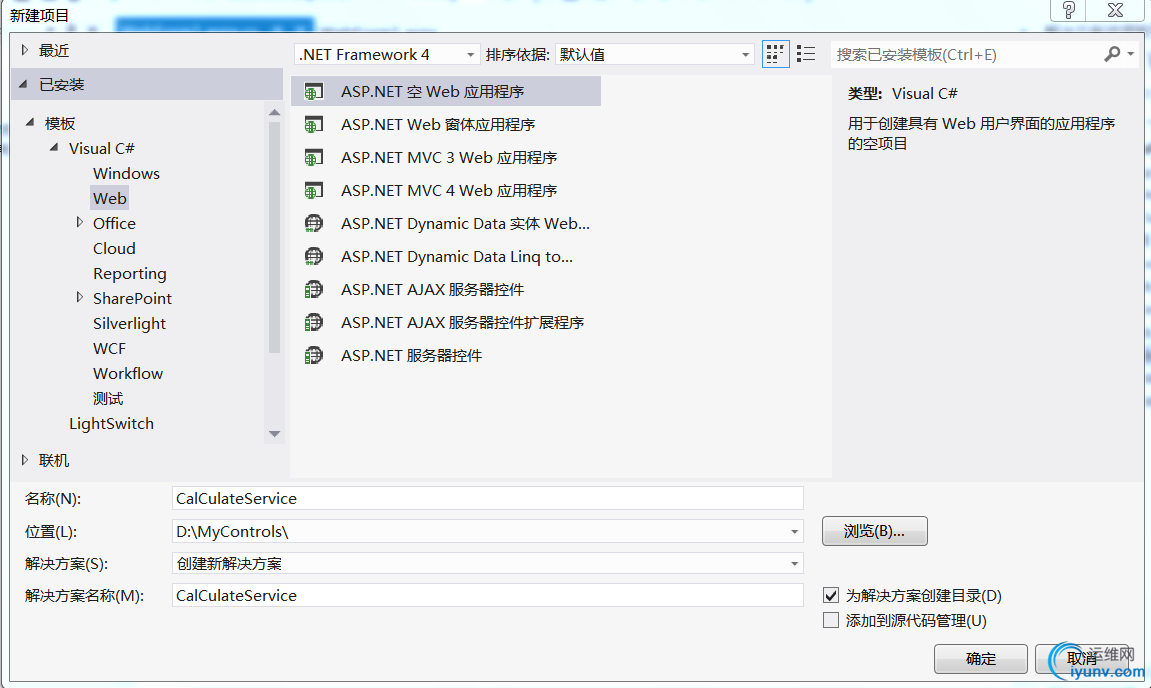Select ASP.NET MVC 4 Web 应用程序 text

tap(449, 191)
